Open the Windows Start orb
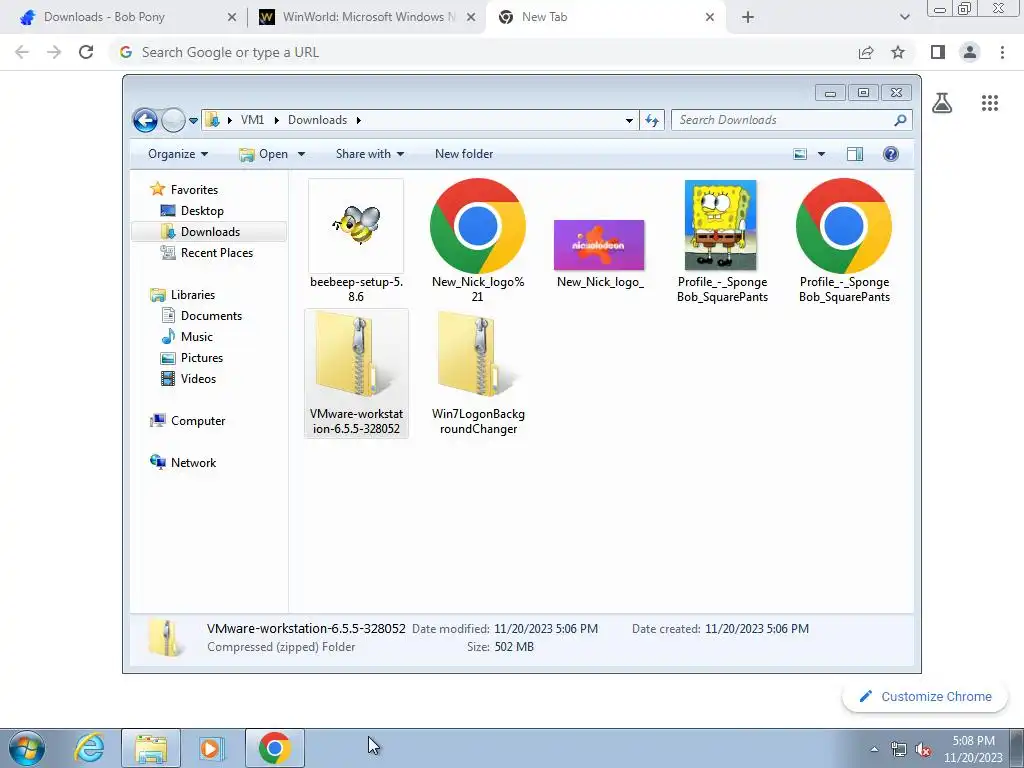The width and height of the screenshot is (1024, 768). point(27,748)
